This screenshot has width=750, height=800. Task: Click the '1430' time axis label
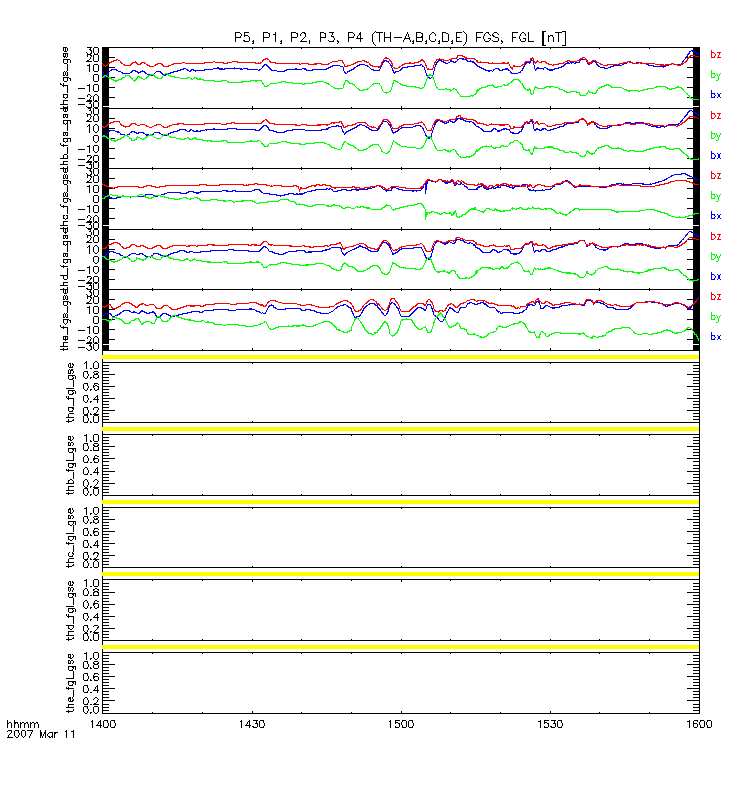pyautogui.click(x=252, y=724)
